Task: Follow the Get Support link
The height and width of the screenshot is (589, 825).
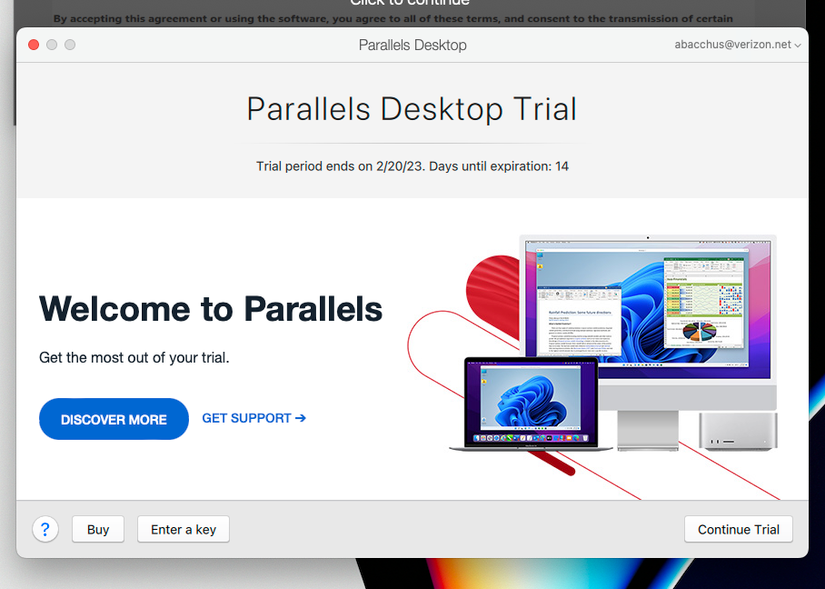Action: pos(254,418)
